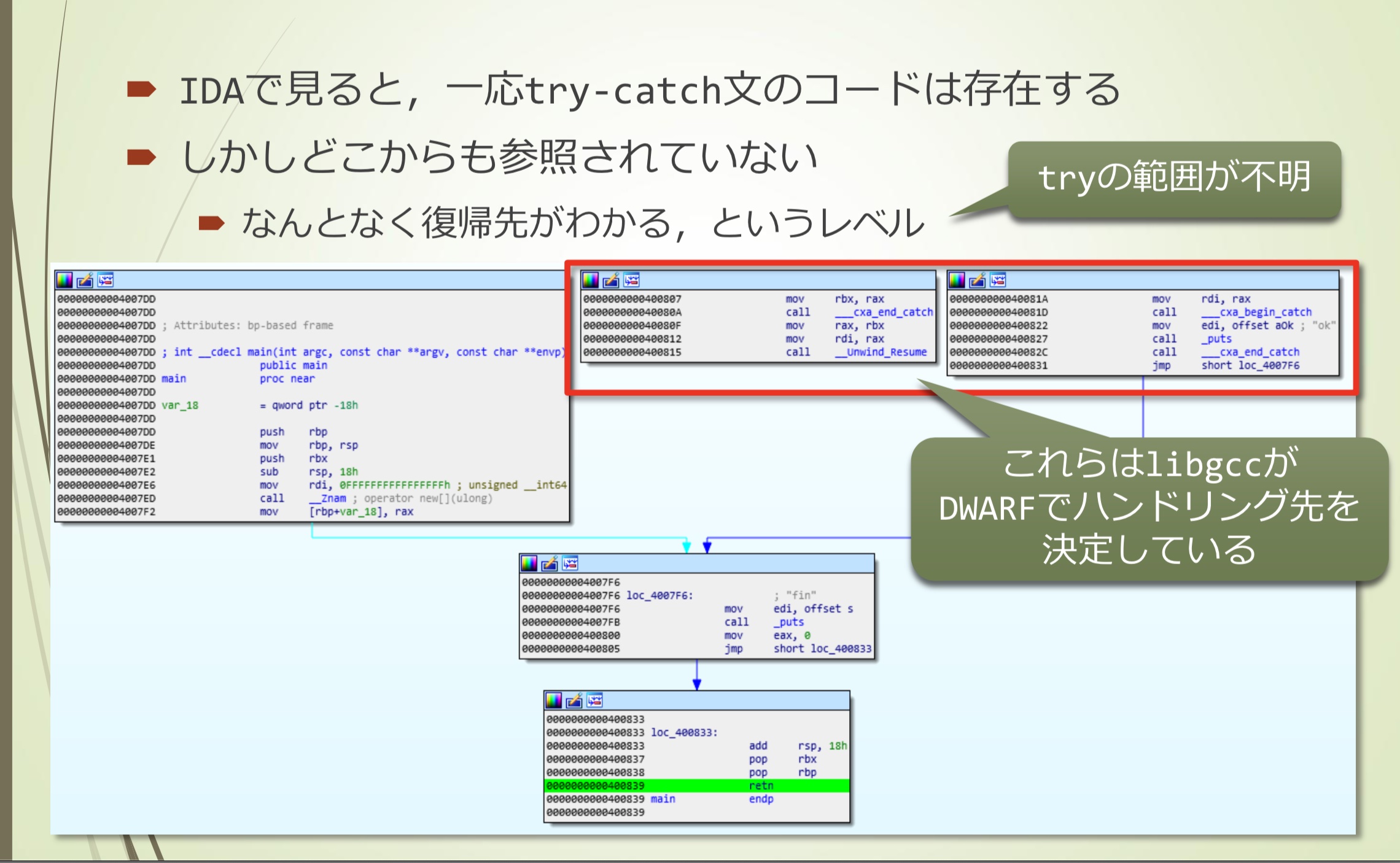Viewport: 1400px width, 863px height.
Task: Click the color palette icon on the node at 400807
Action: (x=591, y=281)
